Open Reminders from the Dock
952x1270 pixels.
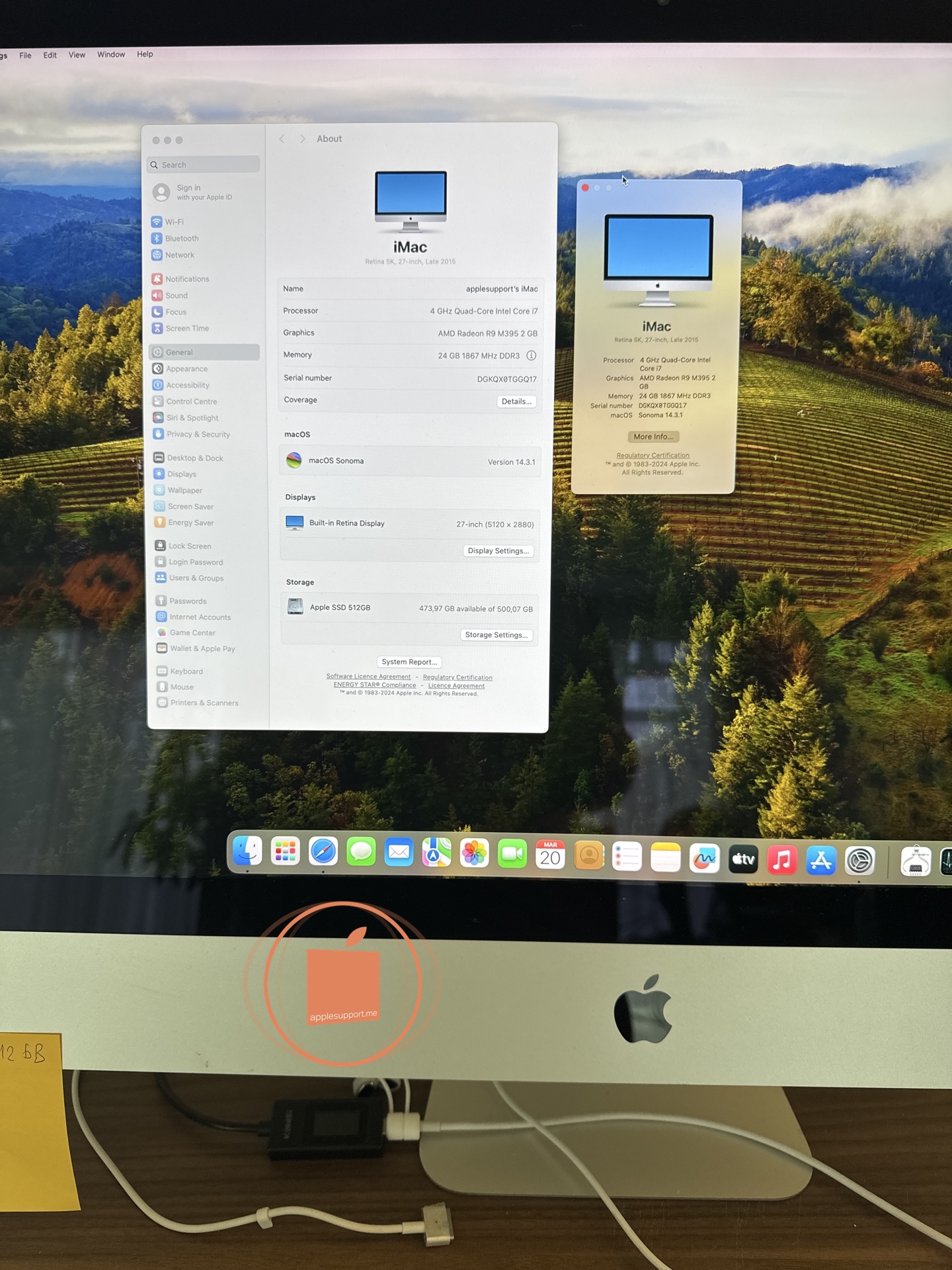[627, 857]
